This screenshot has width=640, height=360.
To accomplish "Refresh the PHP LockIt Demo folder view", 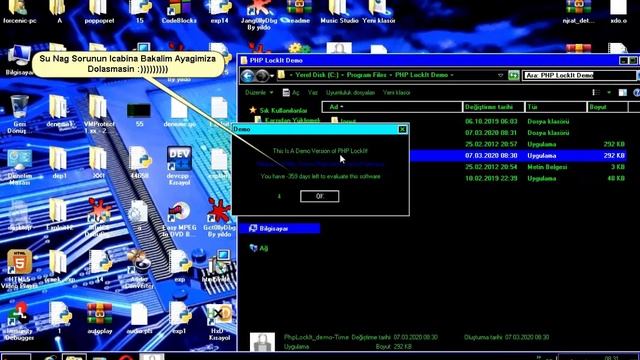I will (x=513, y=75).
